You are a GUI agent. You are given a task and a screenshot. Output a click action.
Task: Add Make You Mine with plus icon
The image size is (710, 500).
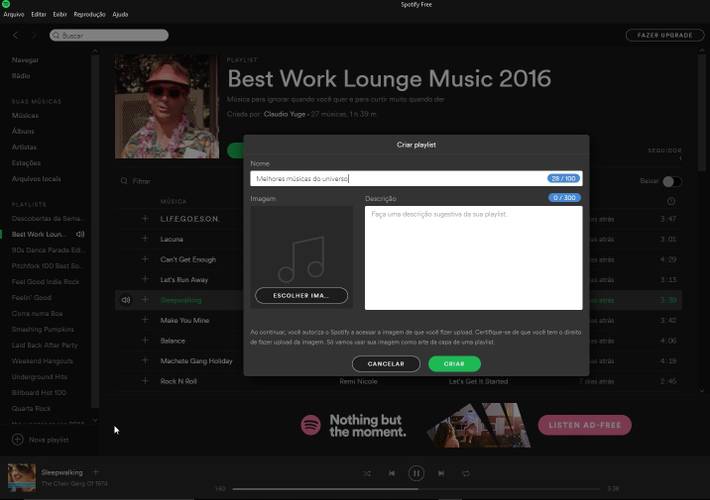point(145,320)
